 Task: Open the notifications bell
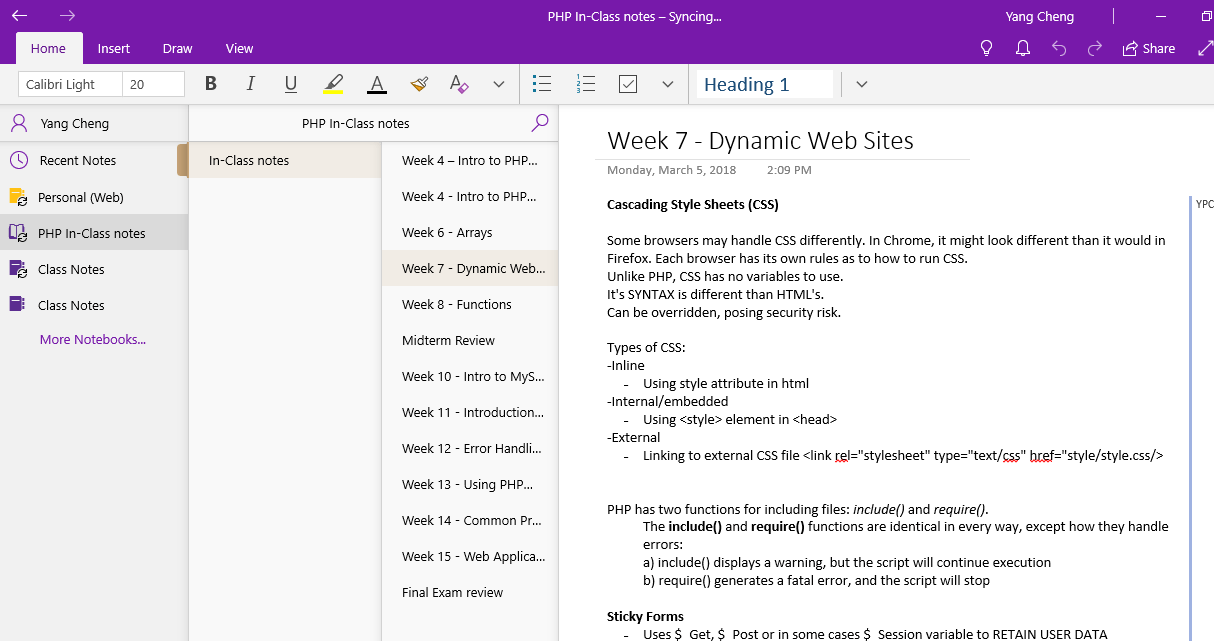pos(1022,47)
